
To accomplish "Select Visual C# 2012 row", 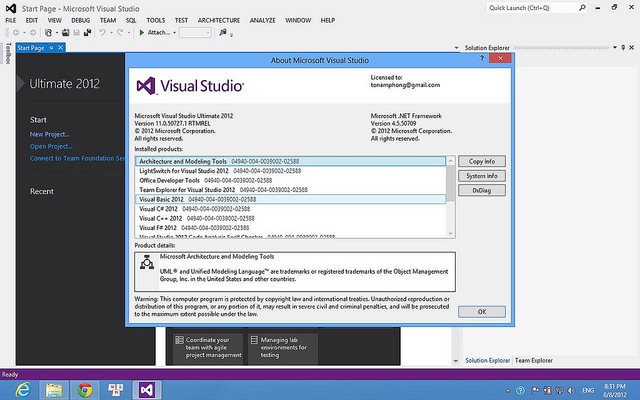I will pyautogui.click(x=291, y=209).
